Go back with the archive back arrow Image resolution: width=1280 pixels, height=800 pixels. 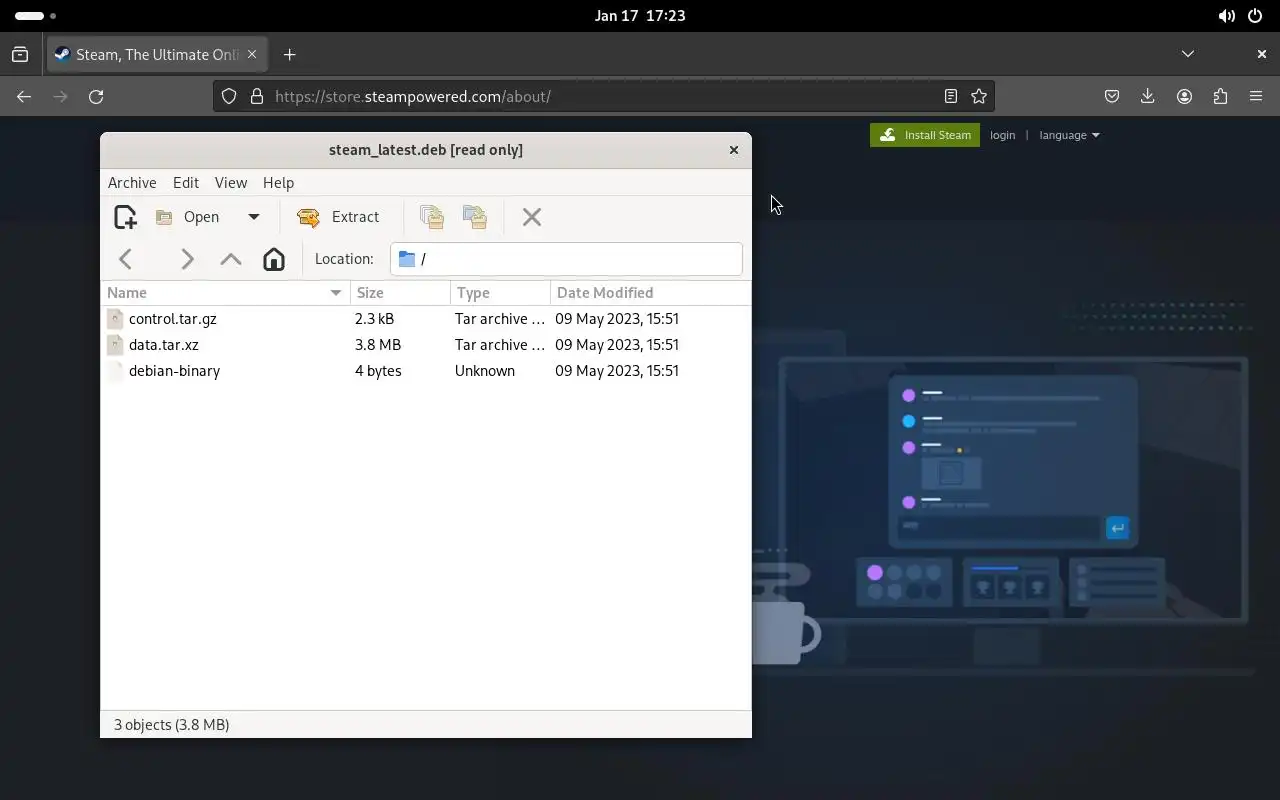point(126,259)
